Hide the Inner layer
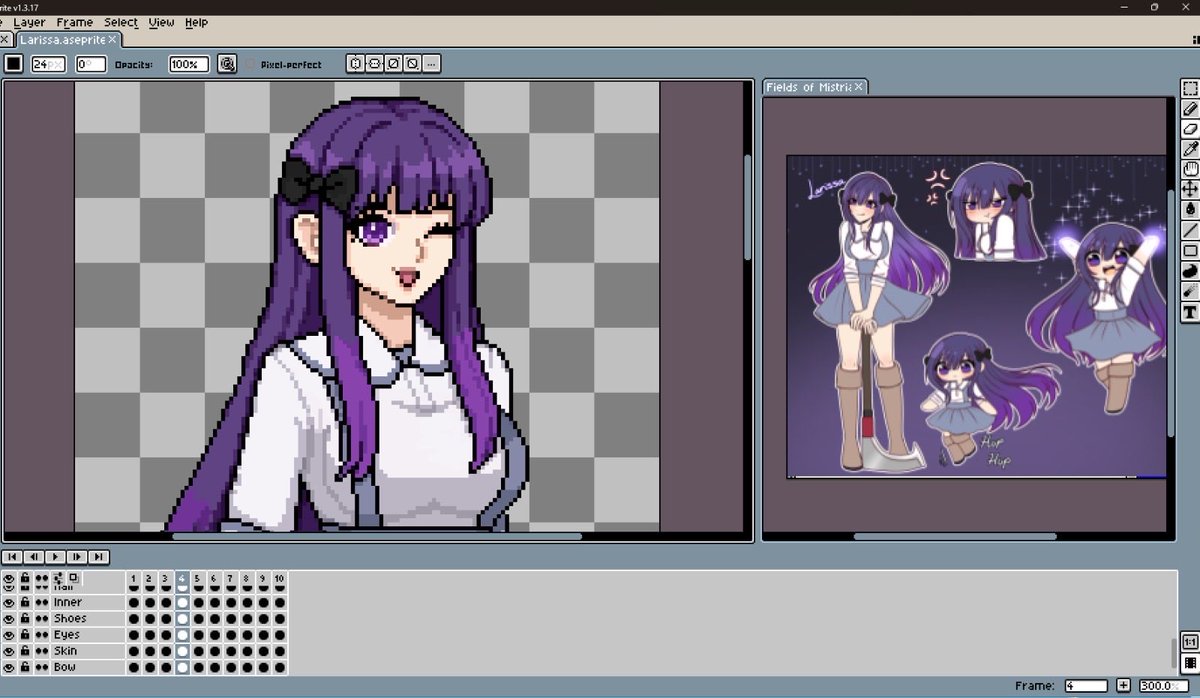 tap(9, 603)
